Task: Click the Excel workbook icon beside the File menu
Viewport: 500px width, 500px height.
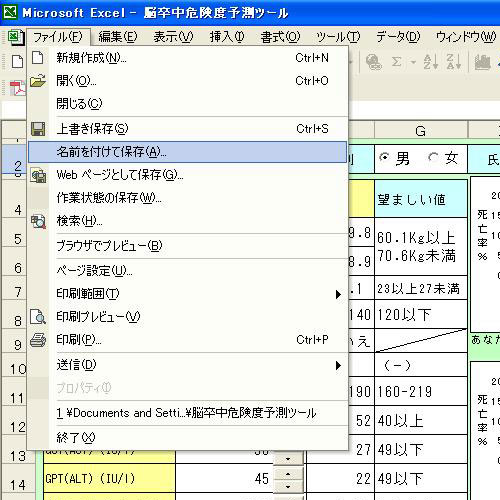Action: pyautogui.click(x=16, y=37)
